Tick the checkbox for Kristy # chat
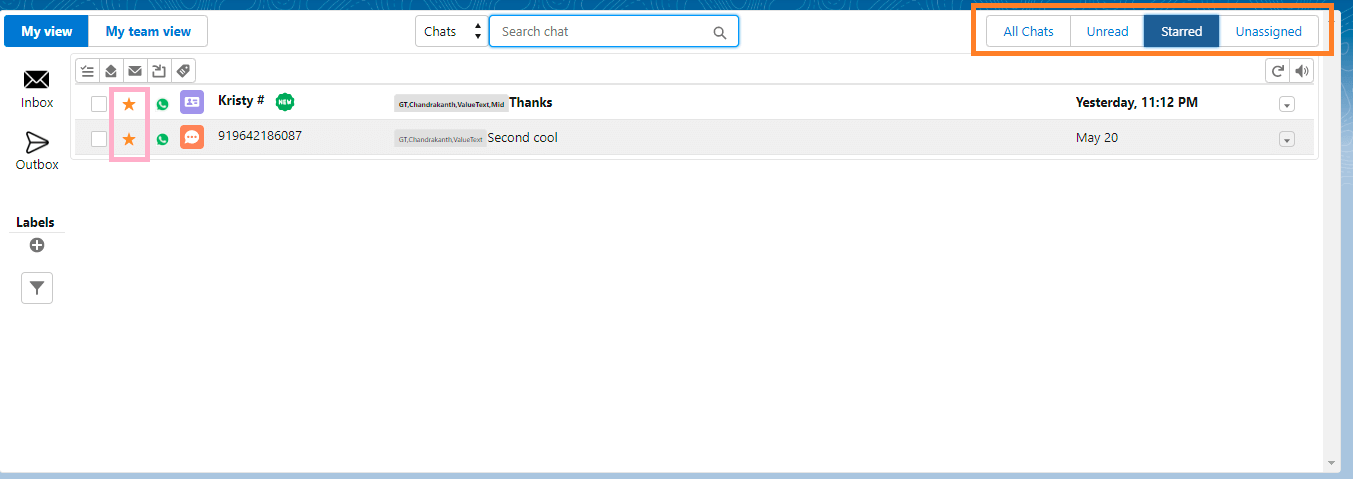The image size is (1353, 479). click(99, 104)
